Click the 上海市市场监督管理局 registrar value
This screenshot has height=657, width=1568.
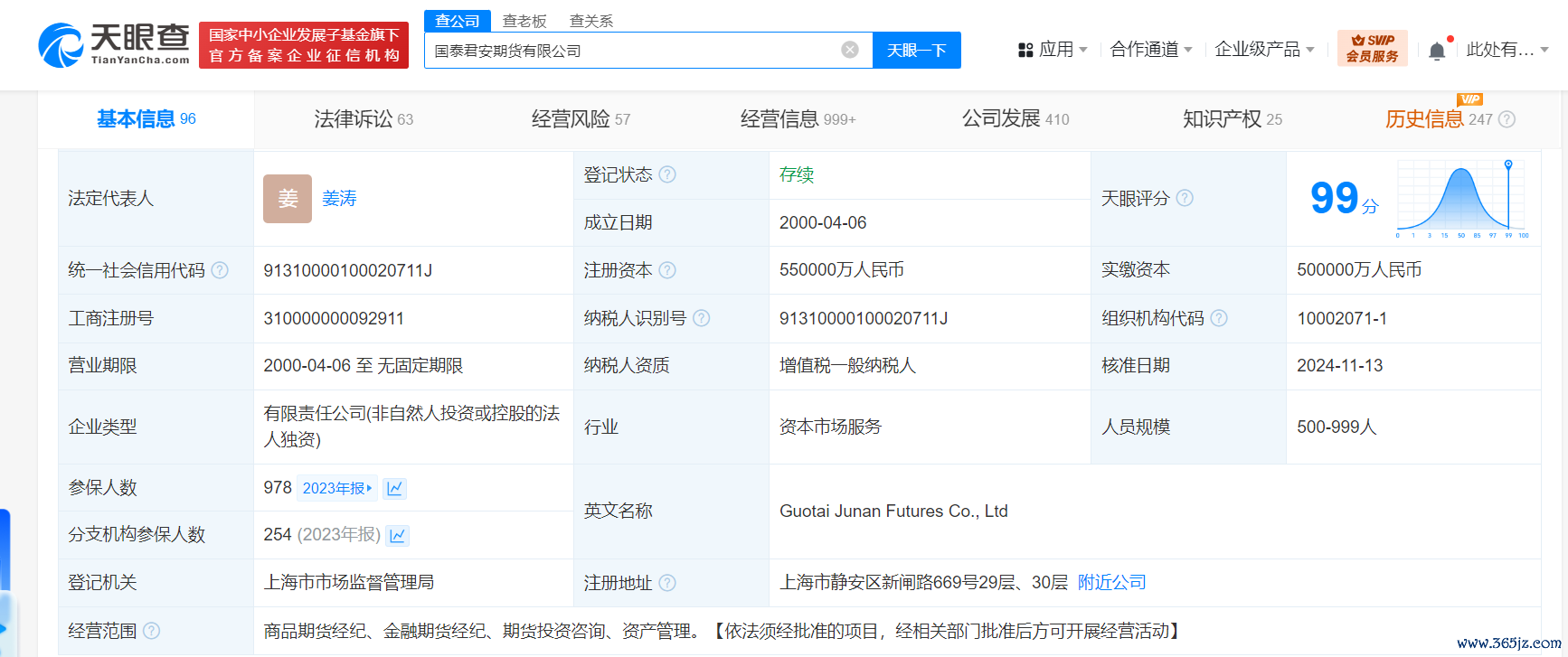(348, 583)
